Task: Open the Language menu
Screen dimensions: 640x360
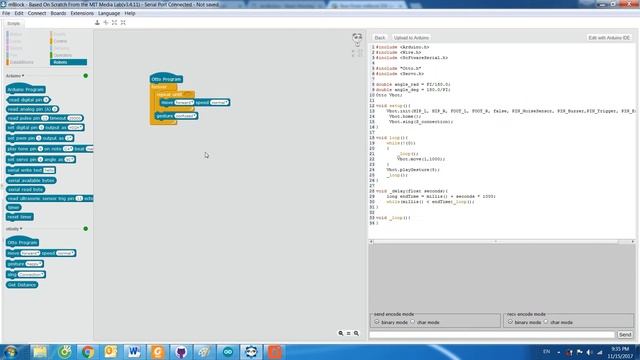Action: (109, 13)
